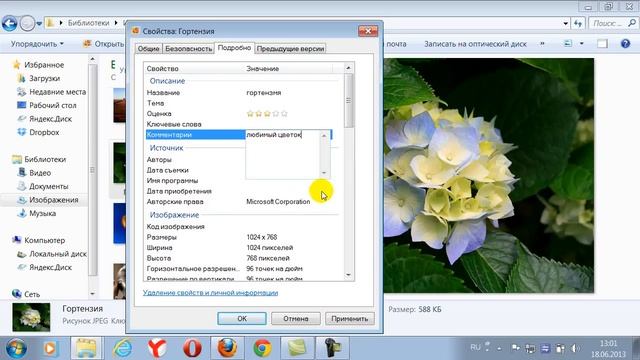Click the RU language indicator in the tray

coord(475,347)
